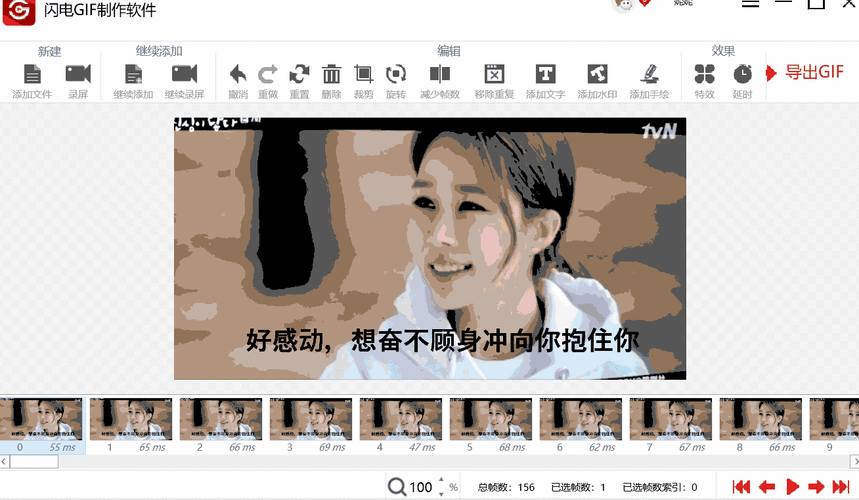The image size is (859, 500).
Task: Select the 裁剪 crop tool
Action: [x=363, y=74]
